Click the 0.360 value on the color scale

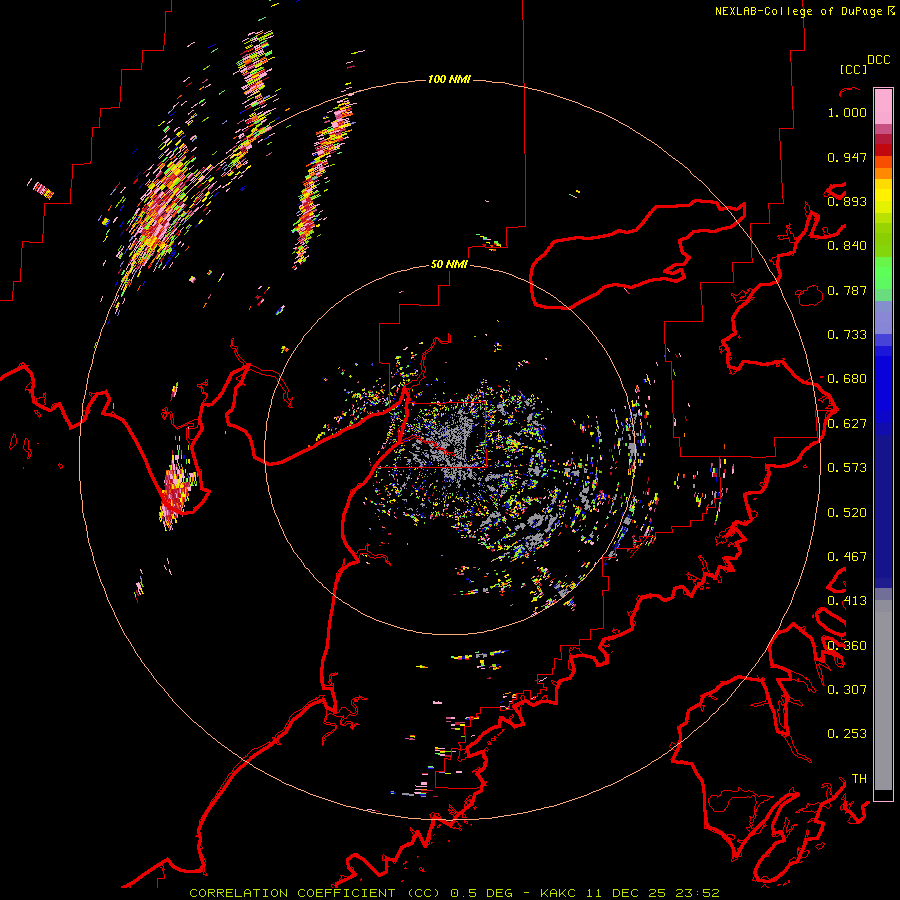(847, 646)
